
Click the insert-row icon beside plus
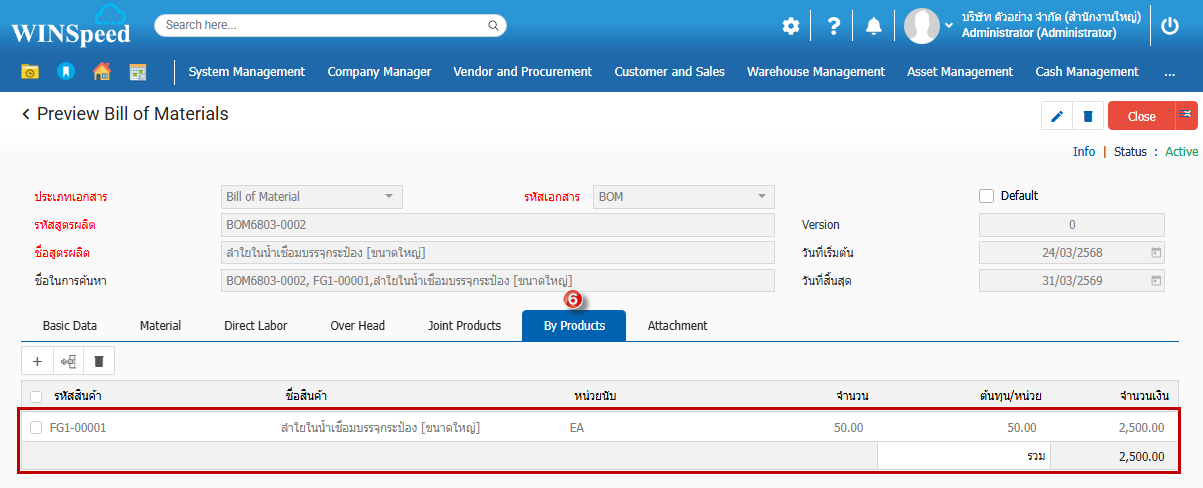tap(68, 361)
